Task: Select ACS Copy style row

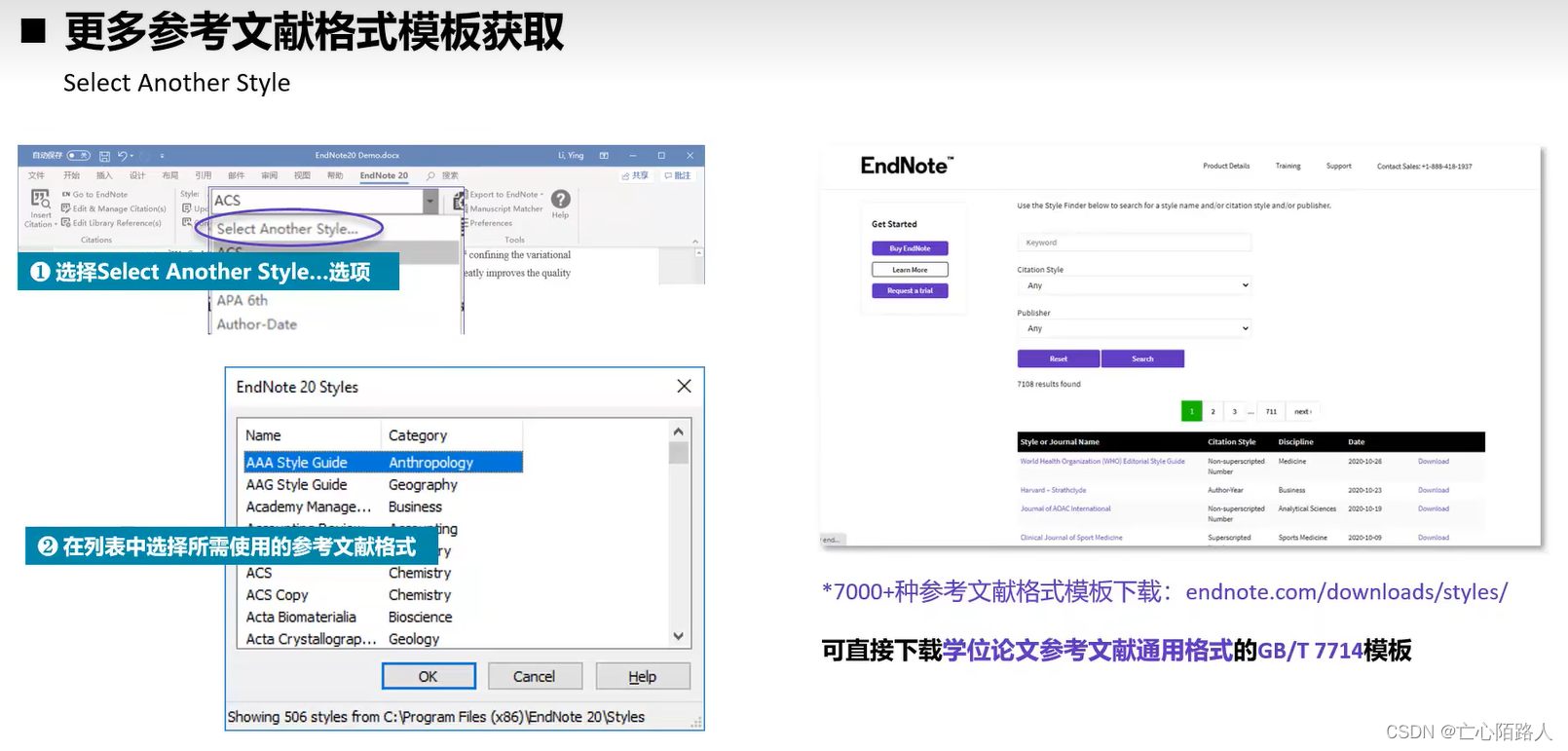Action: (383, 595)
